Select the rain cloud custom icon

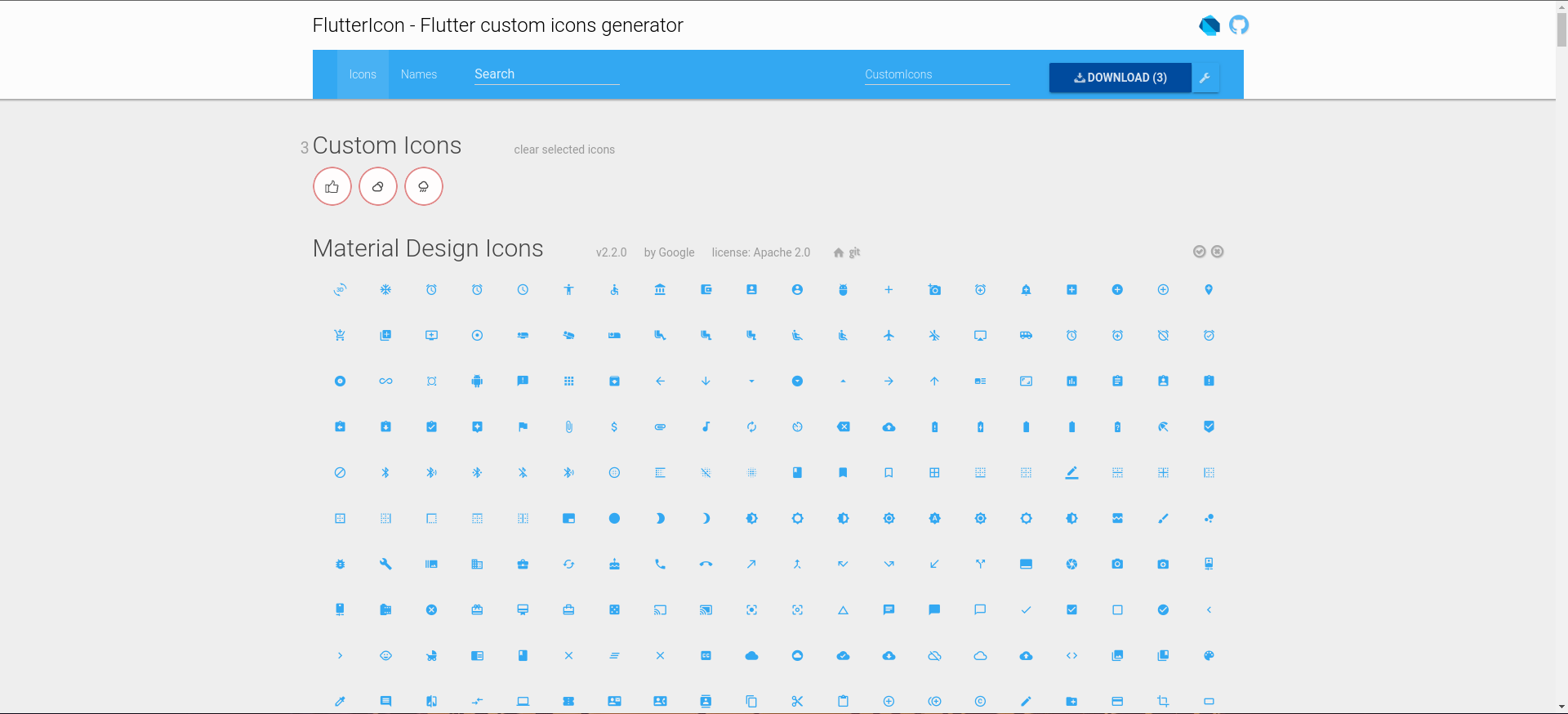pyautogui.click(x=423, y=187)
